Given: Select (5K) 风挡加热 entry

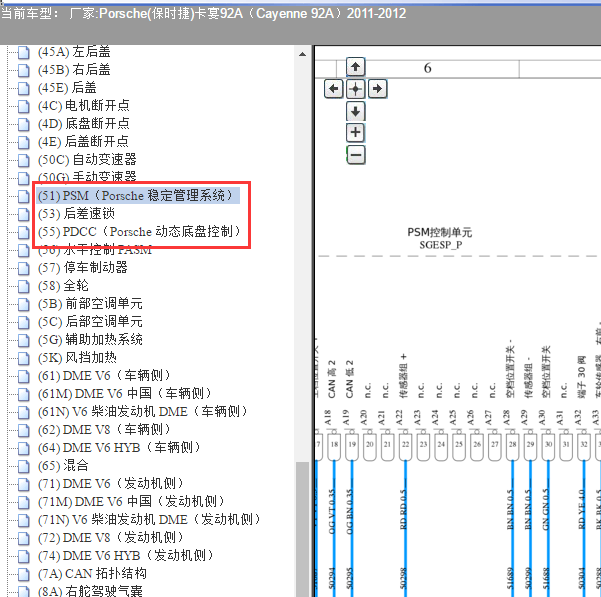Looking at the screenshot, I should (x=77, y=358).
